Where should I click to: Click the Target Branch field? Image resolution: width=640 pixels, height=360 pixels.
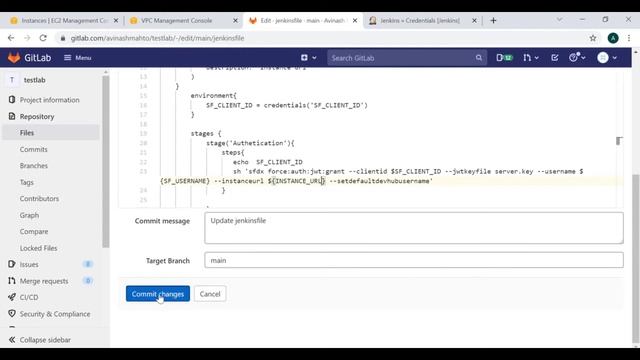point(414,260)
